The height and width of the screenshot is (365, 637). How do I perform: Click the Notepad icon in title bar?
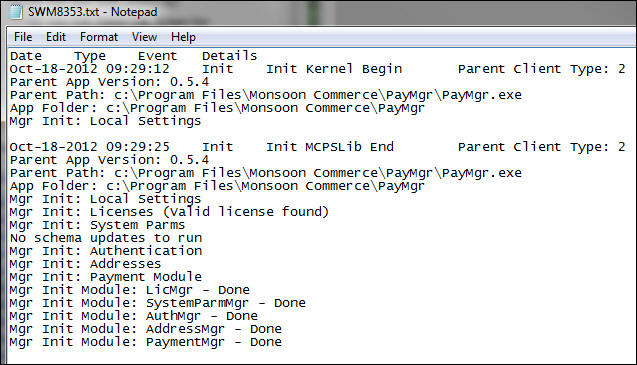tap(15, 11)
